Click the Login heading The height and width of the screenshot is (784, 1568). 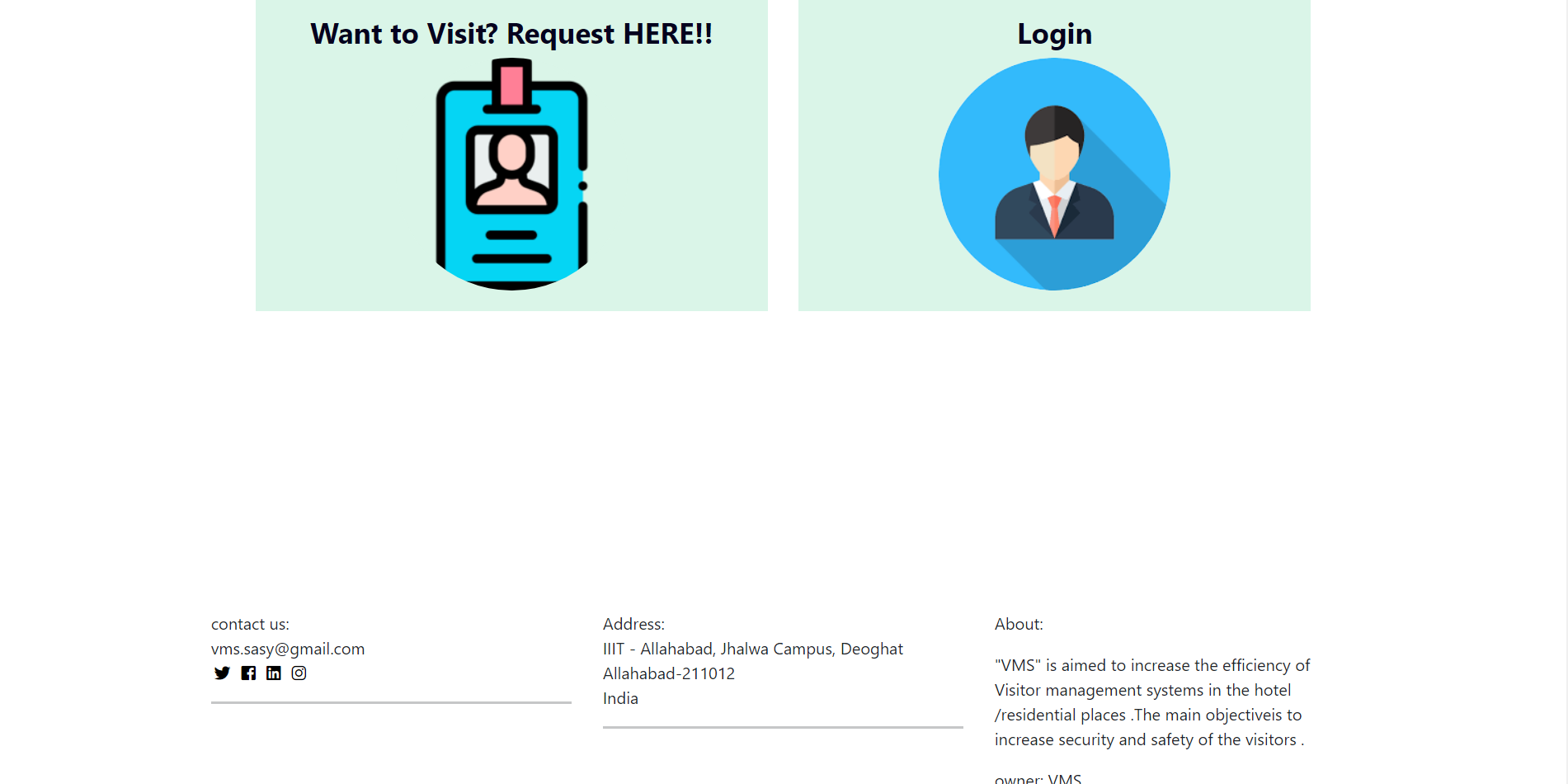(1054, 34)
